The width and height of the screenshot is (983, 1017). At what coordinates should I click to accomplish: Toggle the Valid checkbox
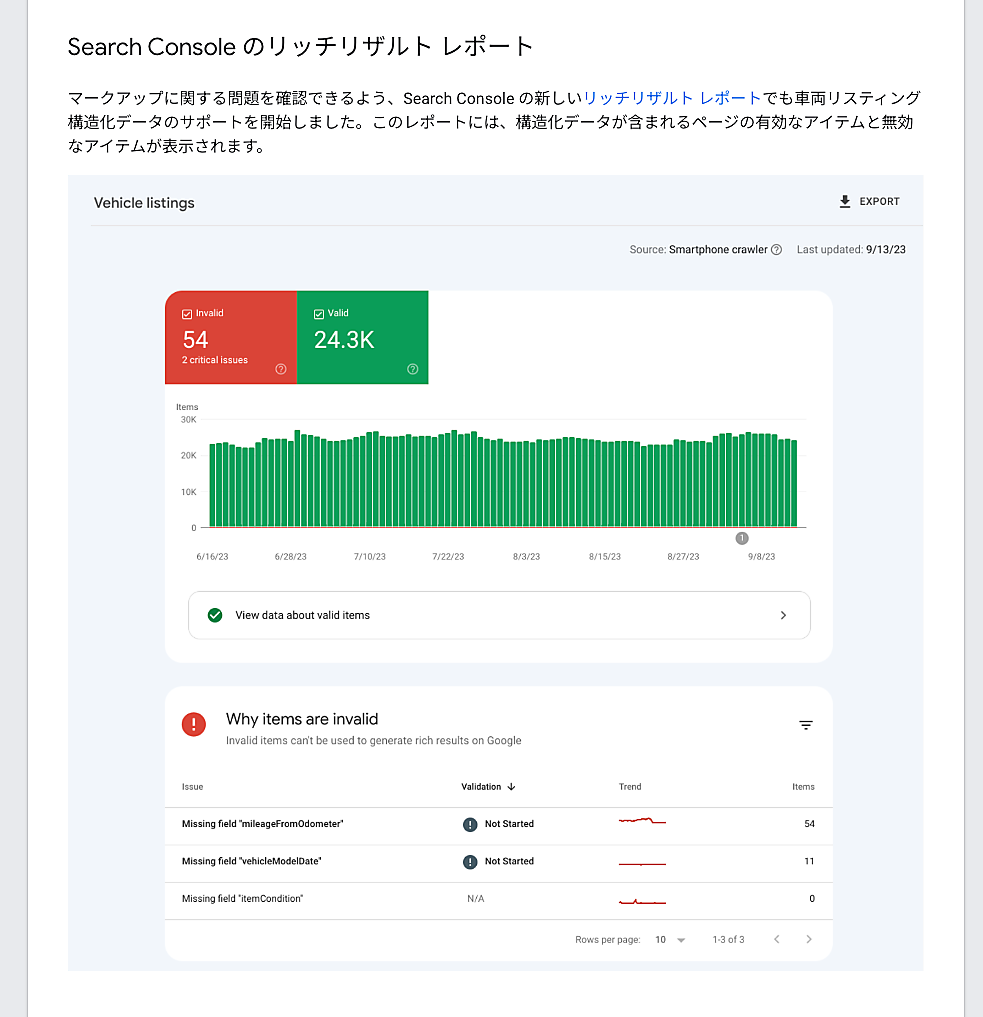319,314
